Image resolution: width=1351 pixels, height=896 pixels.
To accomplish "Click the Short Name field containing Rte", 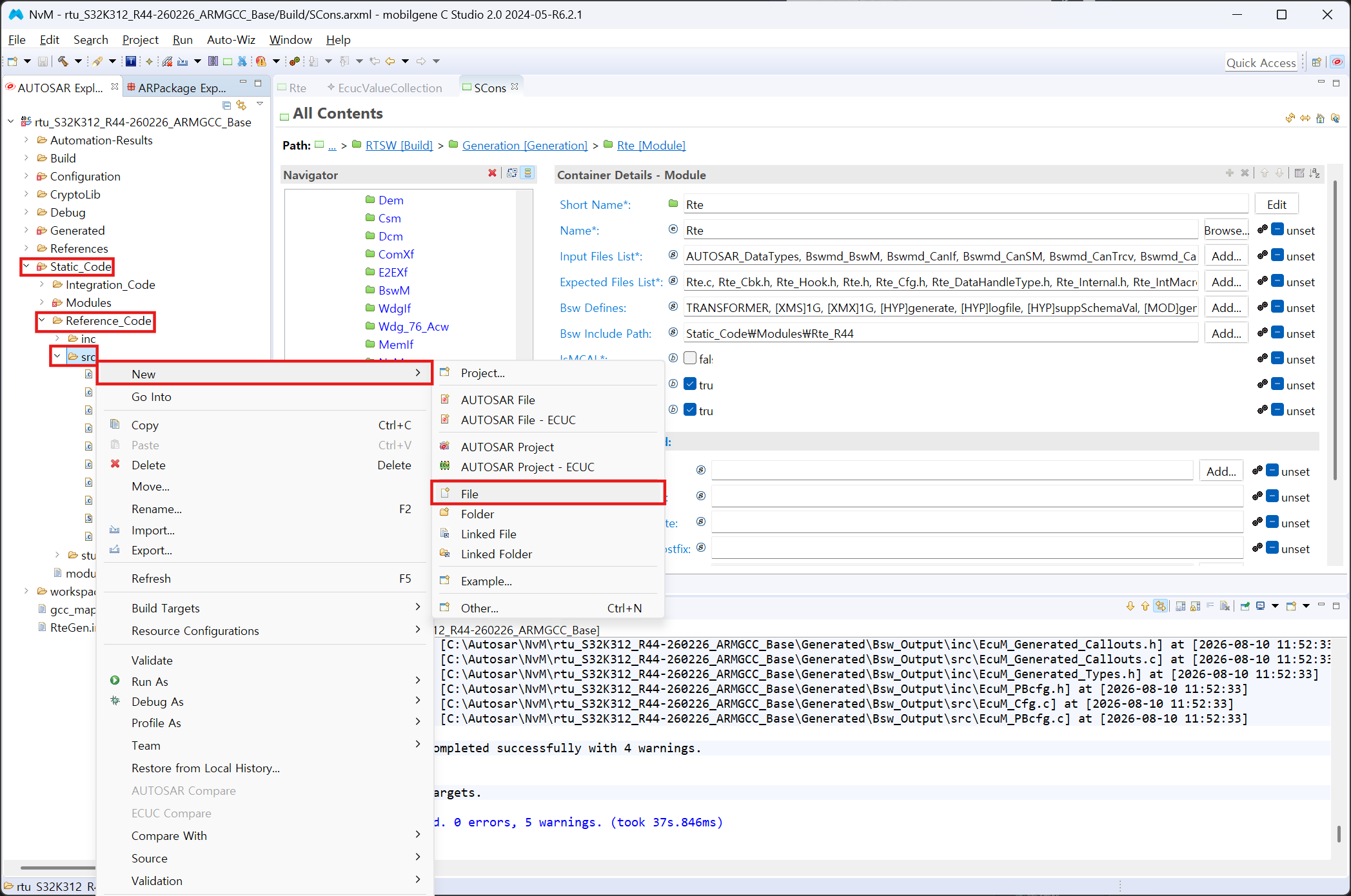I will point(965,204).
